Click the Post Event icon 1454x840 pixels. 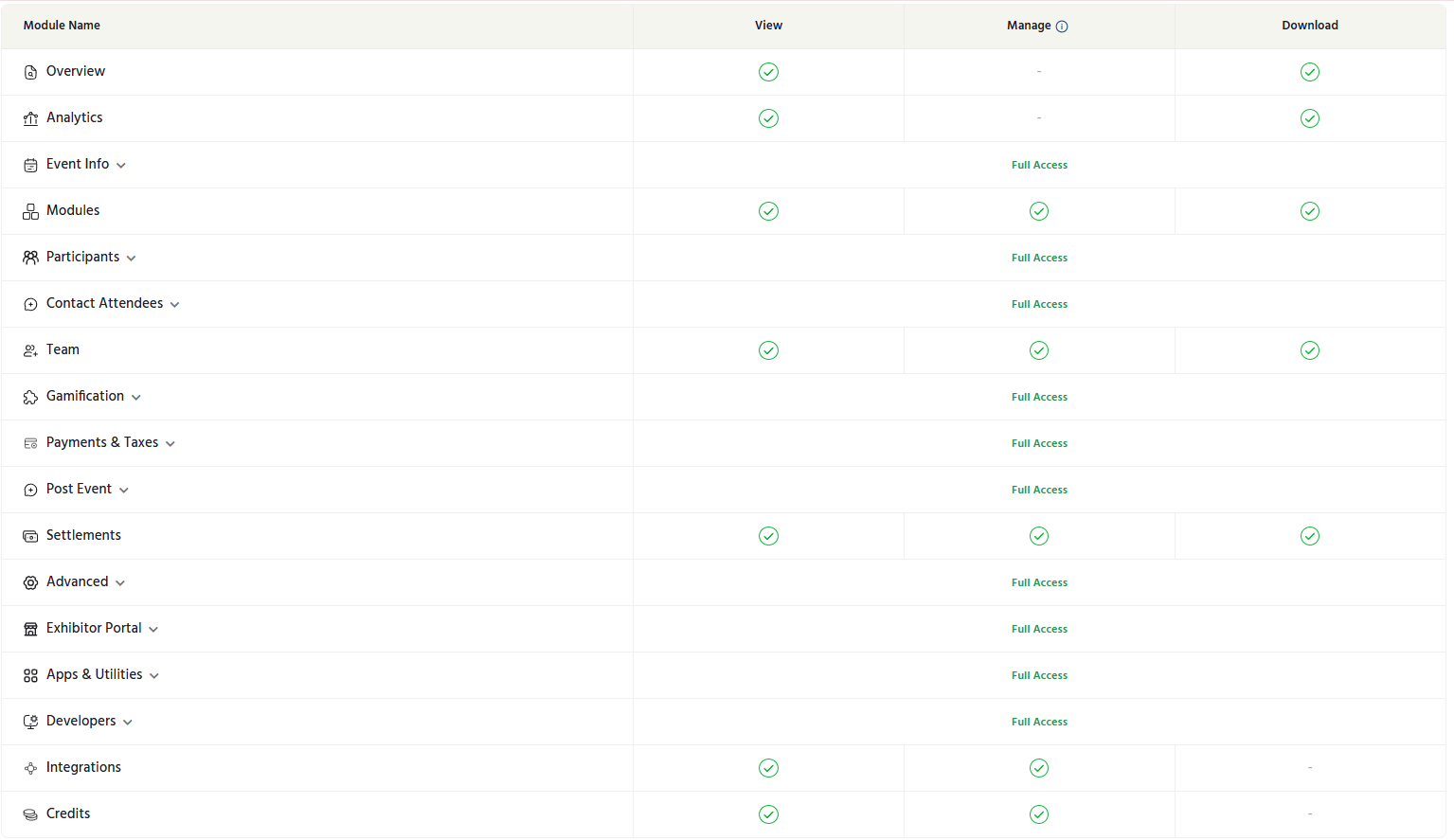coord(30,490)
